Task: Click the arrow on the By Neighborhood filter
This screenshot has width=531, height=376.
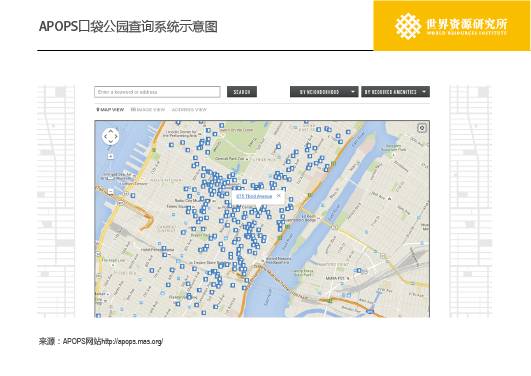Action: coord(353,92)
